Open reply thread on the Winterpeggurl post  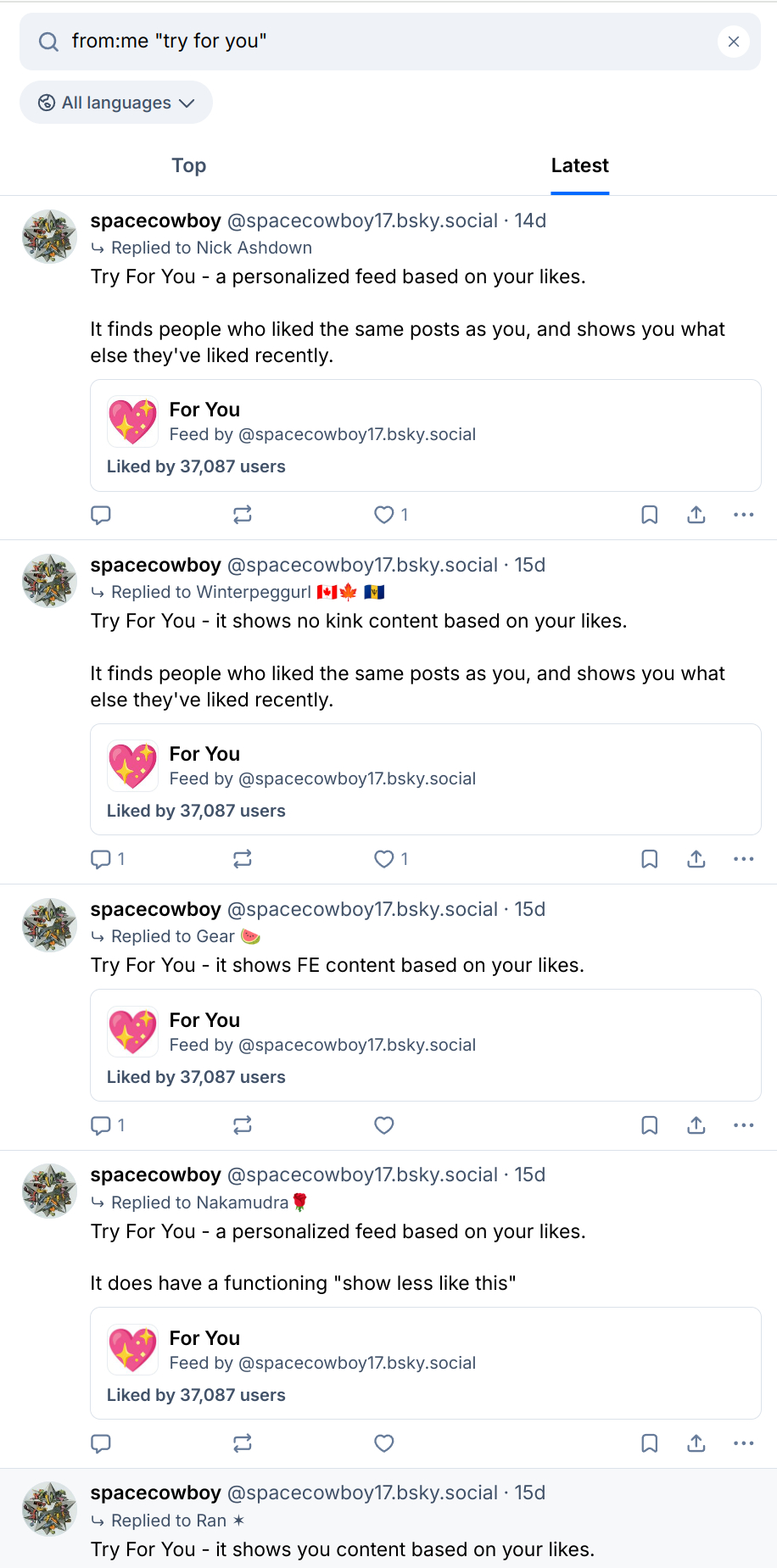coord(101,859)
